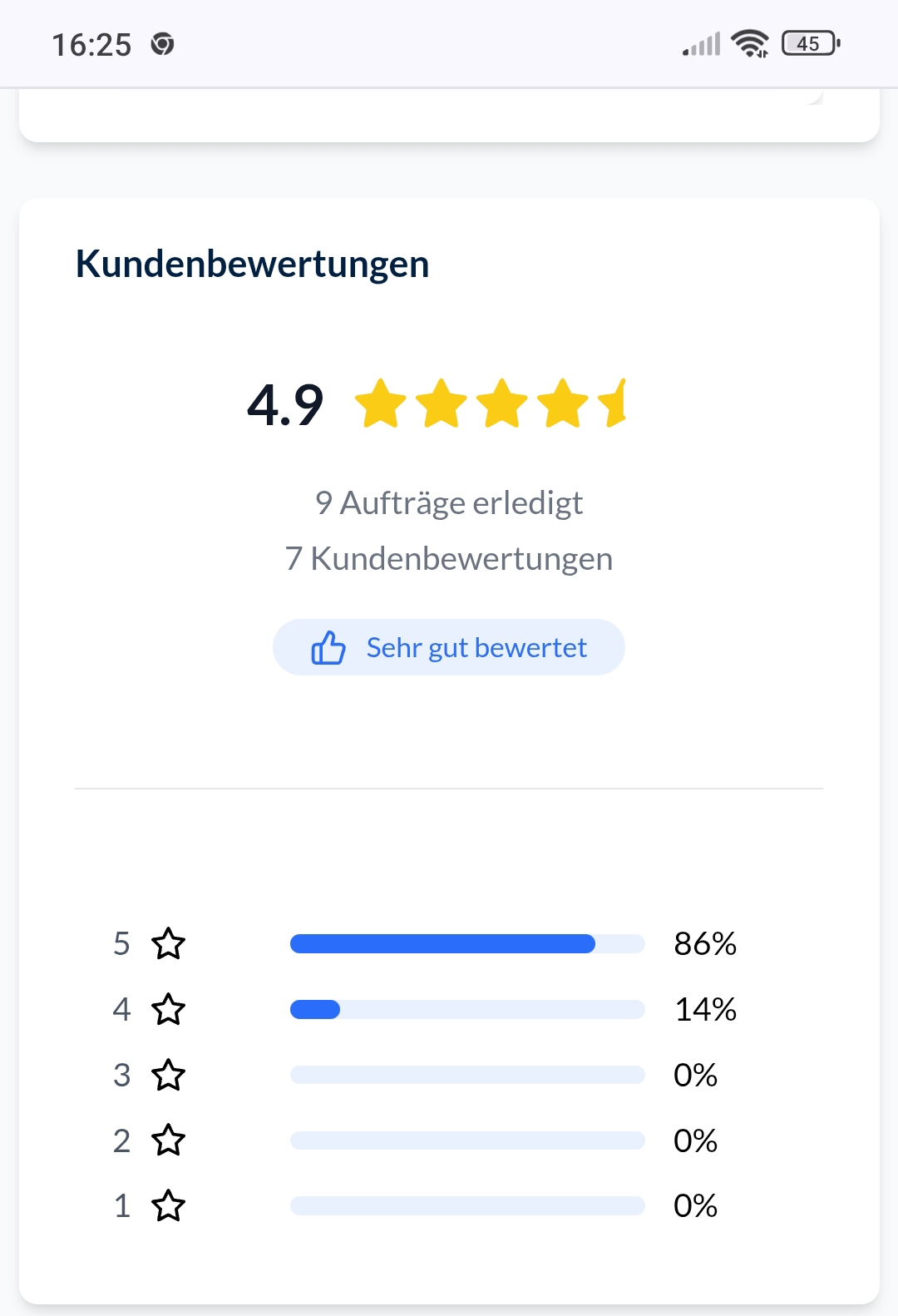Tap the 'Kundenbewertungen' section heading
Screen dimensions: 898x1316
[x=252, y=265]
